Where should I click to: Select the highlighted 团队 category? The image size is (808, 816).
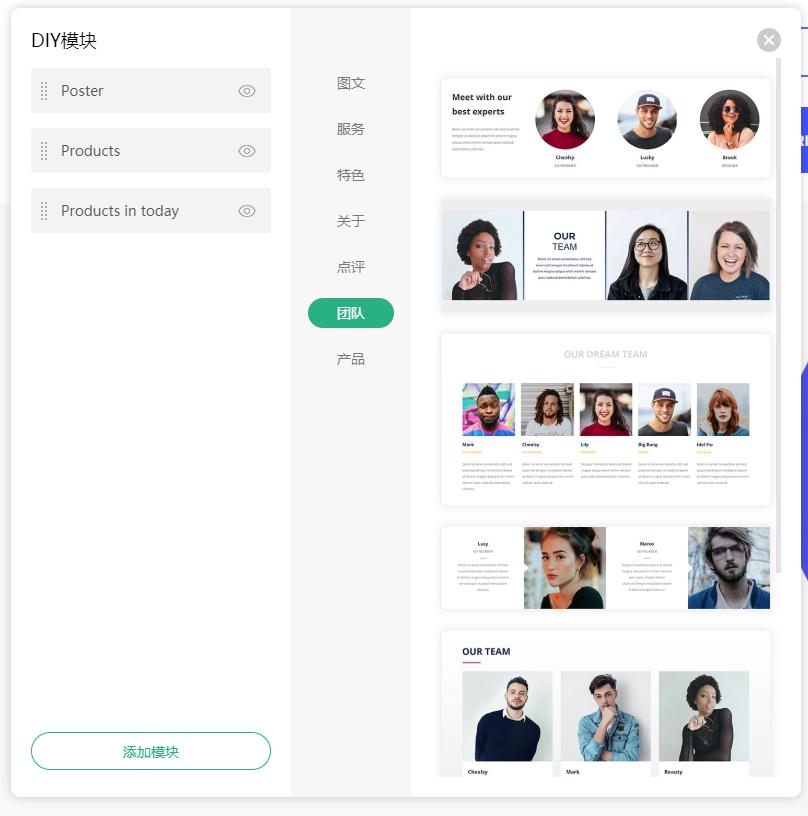351,313
